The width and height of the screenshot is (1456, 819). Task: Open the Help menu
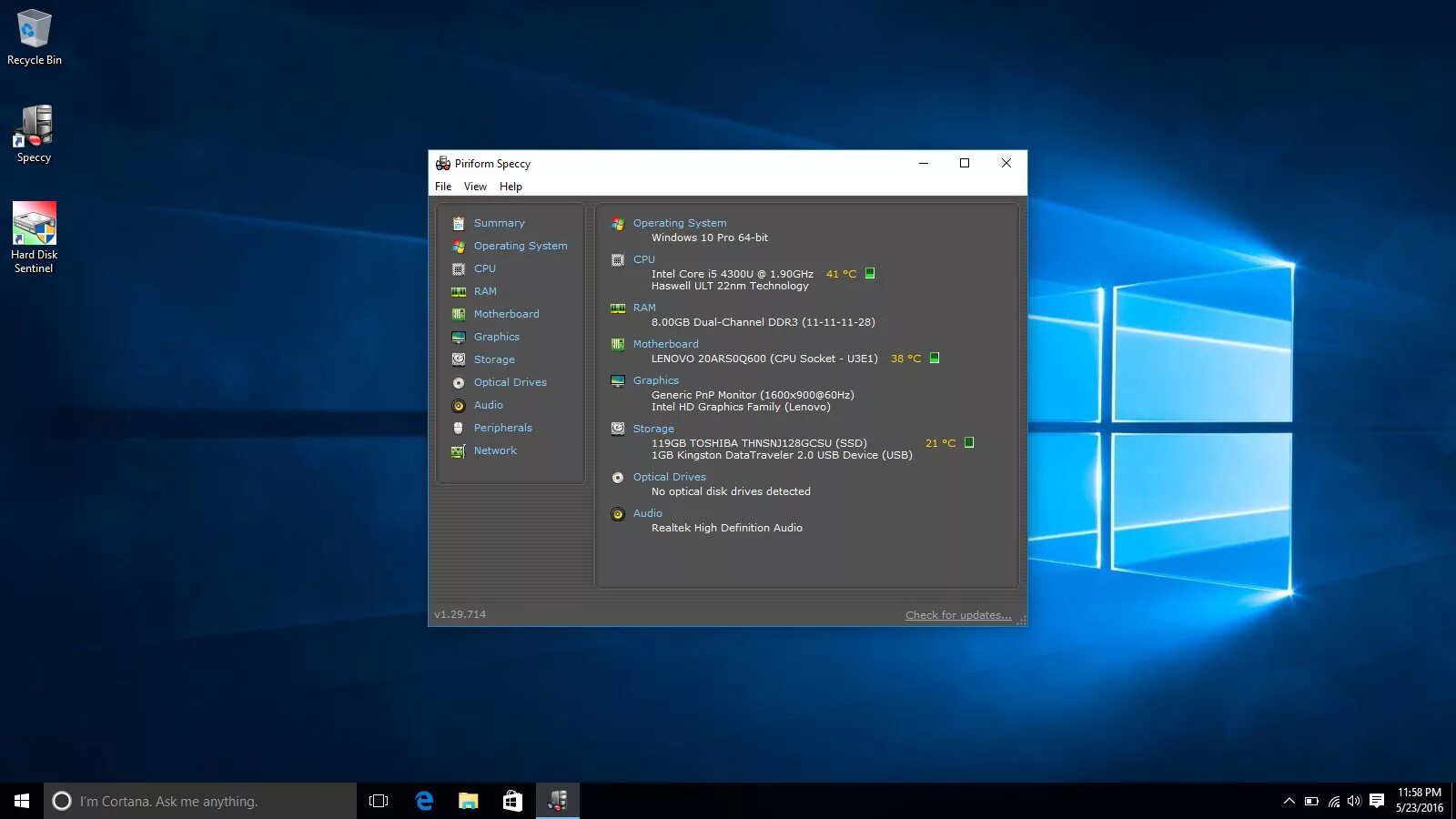[511, 187]
